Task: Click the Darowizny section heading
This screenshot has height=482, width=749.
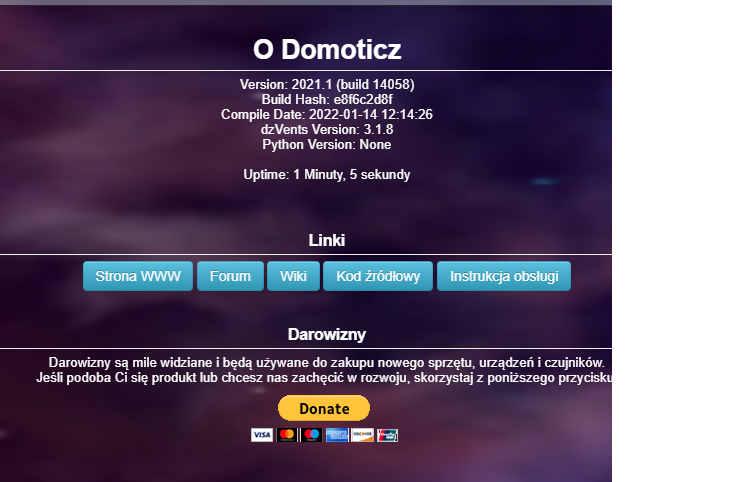Action: (327, 334)
